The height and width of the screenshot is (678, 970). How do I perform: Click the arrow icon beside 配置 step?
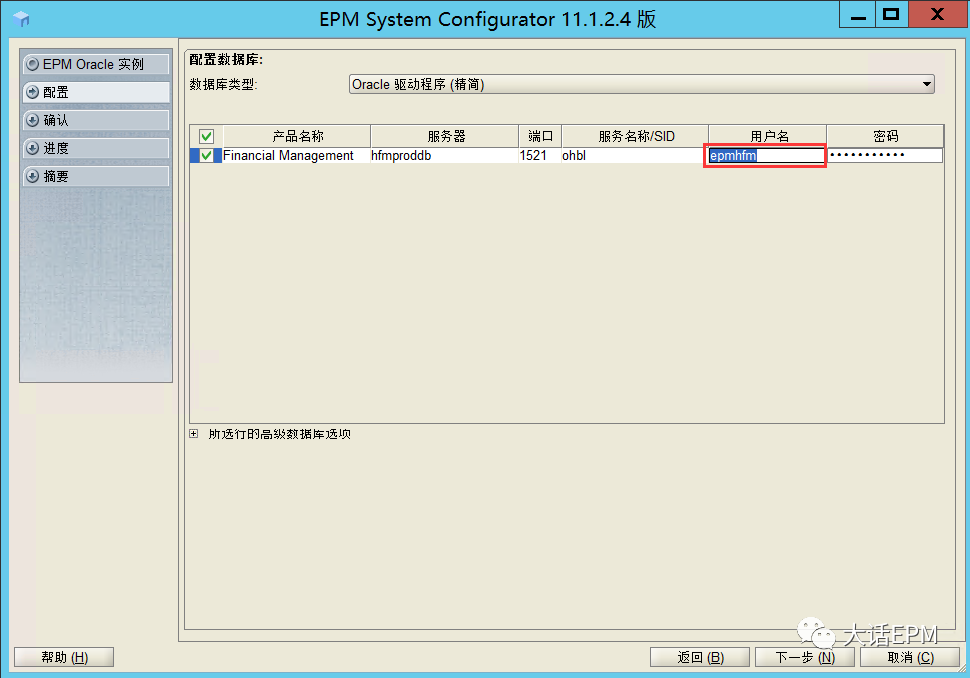[x=33, y=92]
